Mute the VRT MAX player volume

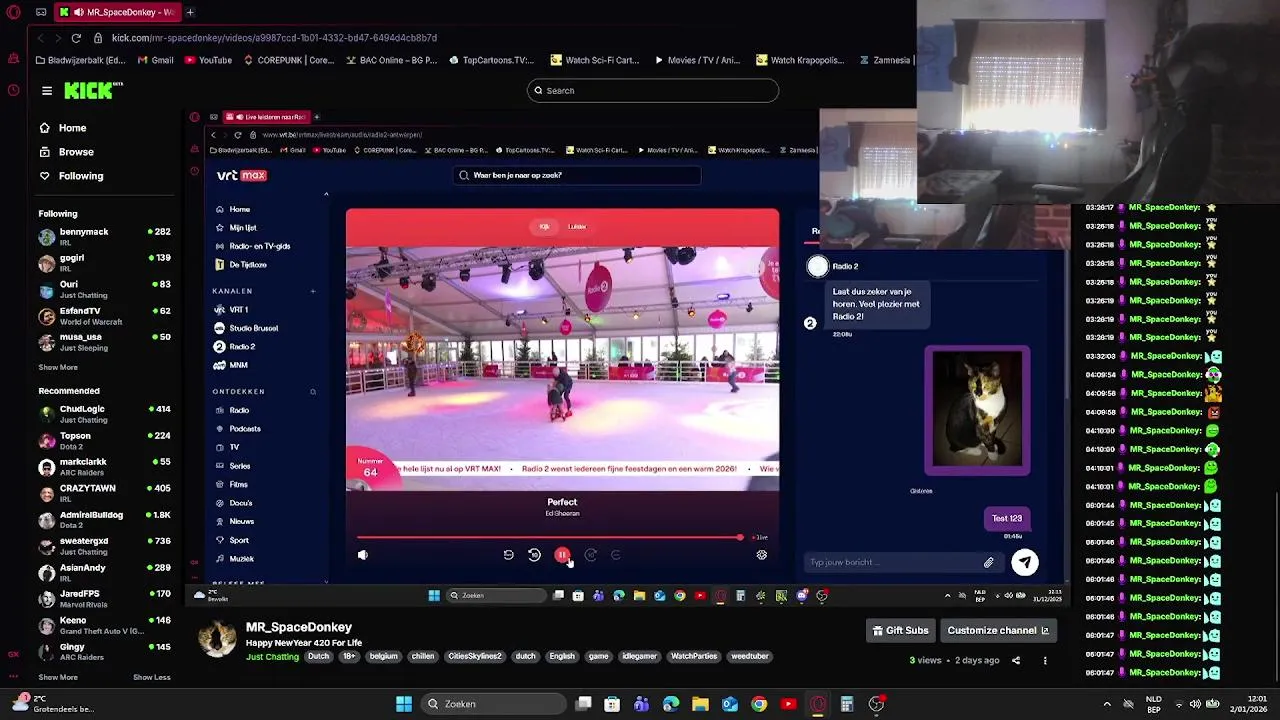pyautogui.click(x=362, y=555)
